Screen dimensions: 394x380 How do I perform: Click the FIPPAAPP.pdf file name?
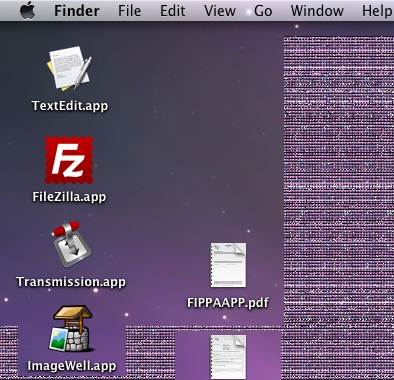pos(228,303)
